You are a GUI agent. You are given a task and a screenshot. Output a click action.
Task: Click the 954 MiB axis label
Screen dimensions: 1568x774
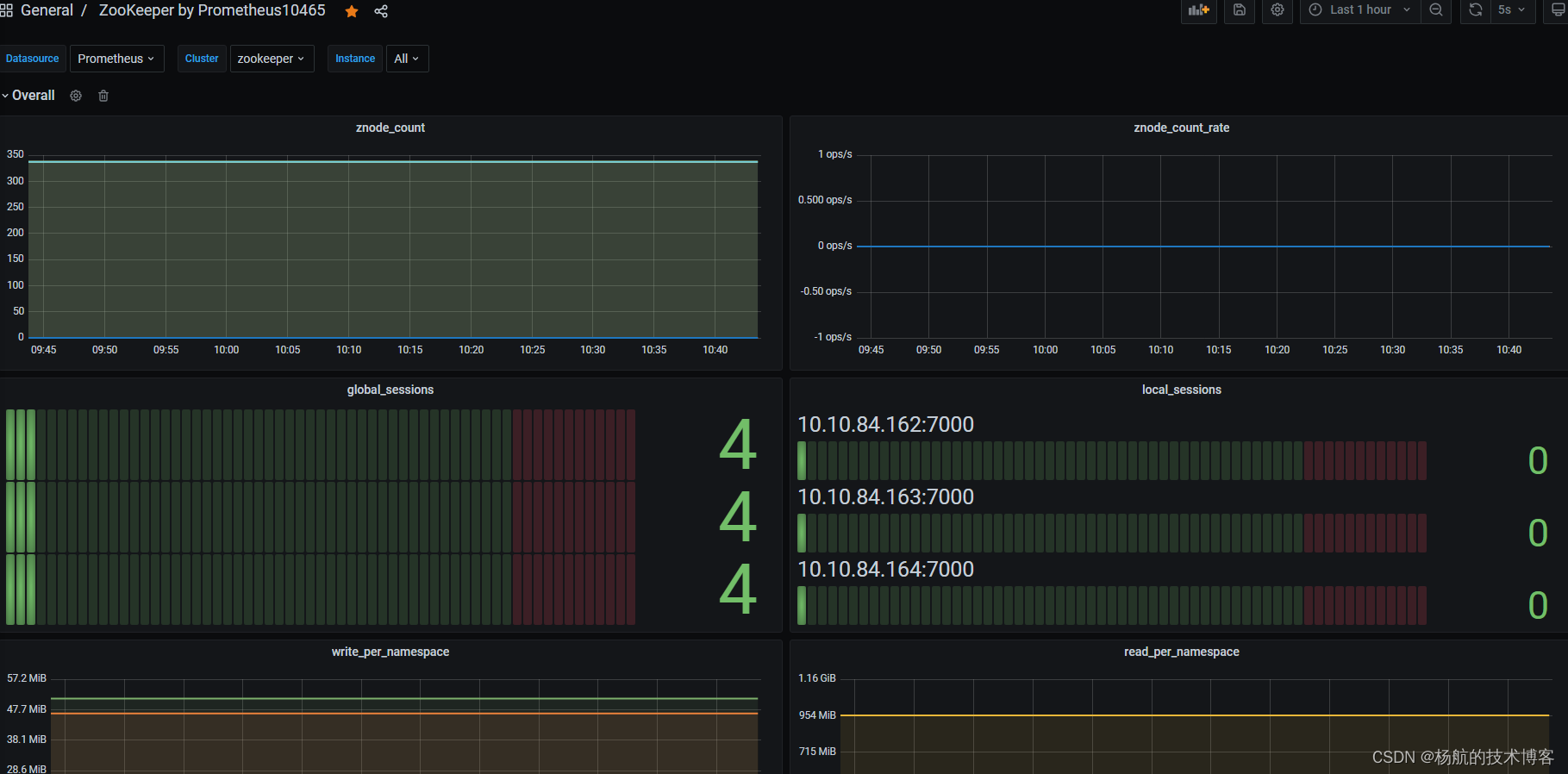click(x=817, y=715)
